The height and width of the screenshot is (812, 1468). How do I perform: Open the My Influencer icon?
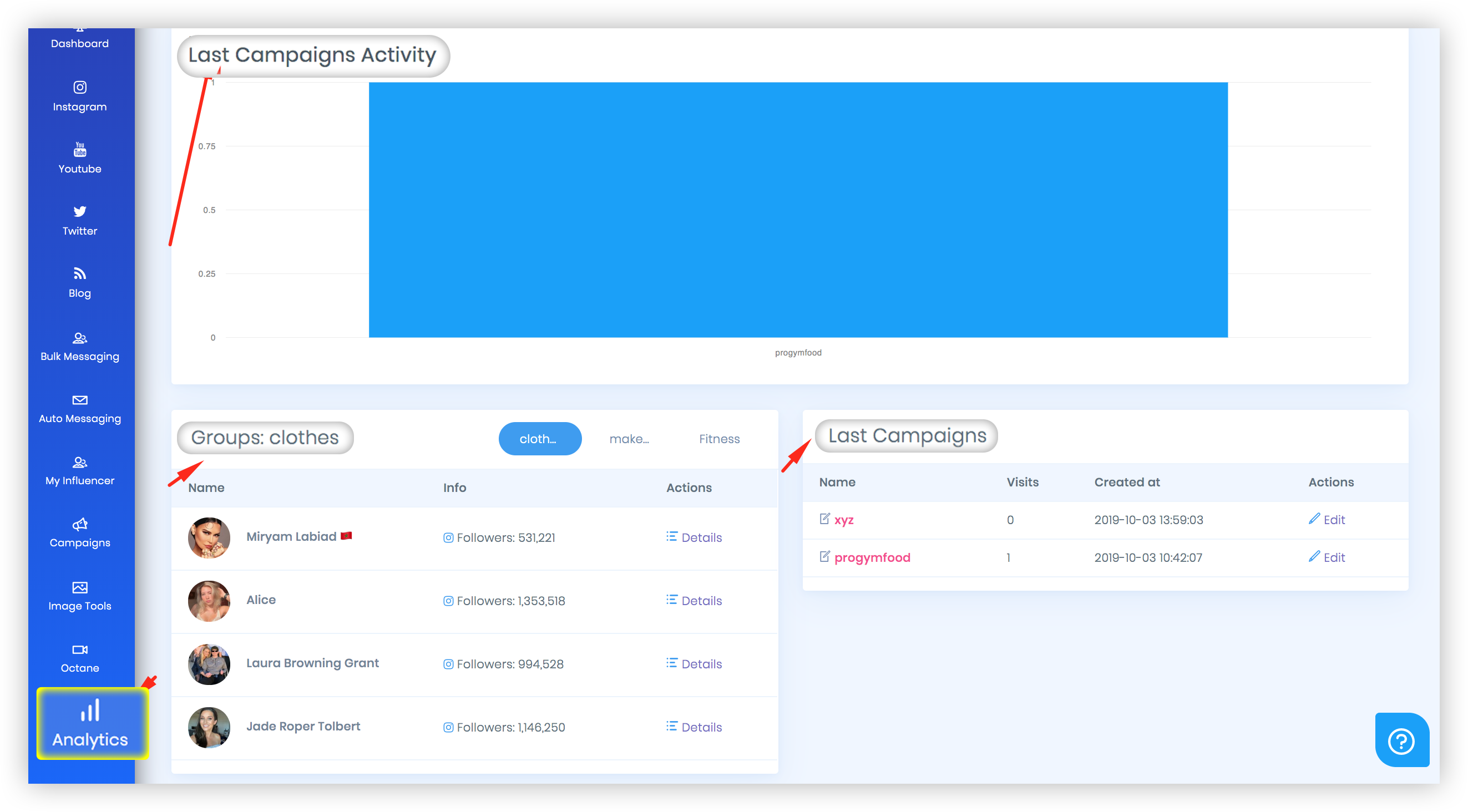[x=80, y=462]
